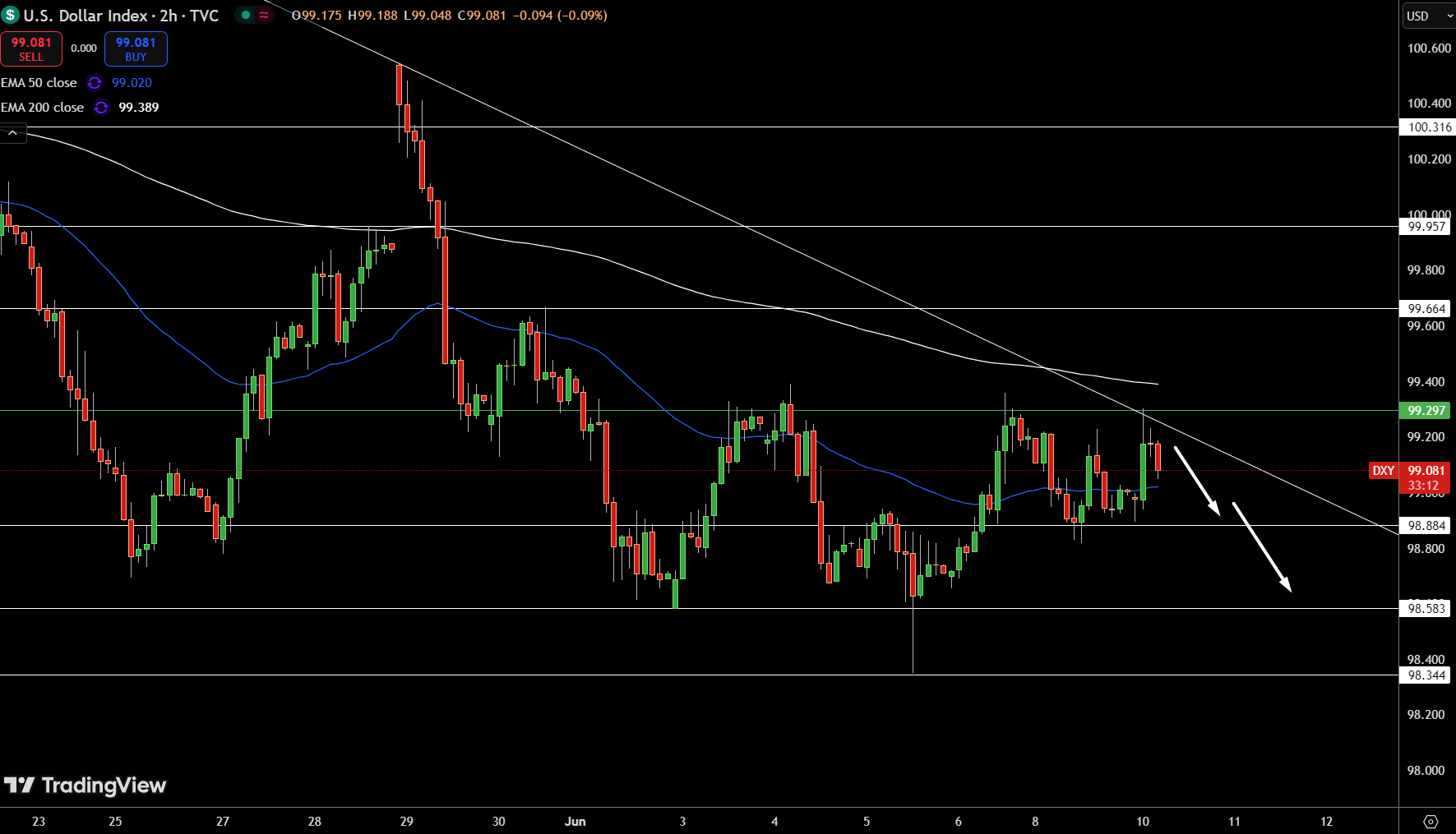Click date 11 on the time axis
The height and width of the screenshot is (834, 1456).
click(1235, 822)
